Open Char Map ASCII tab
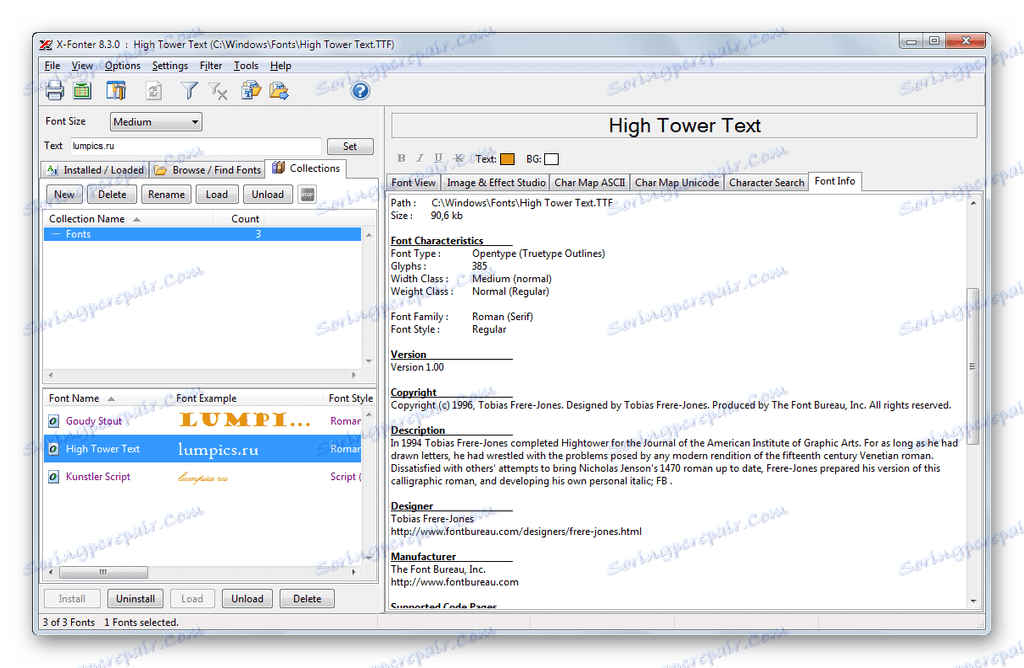Viewport: 1024px width, 668px height. (x=590, y=183)
